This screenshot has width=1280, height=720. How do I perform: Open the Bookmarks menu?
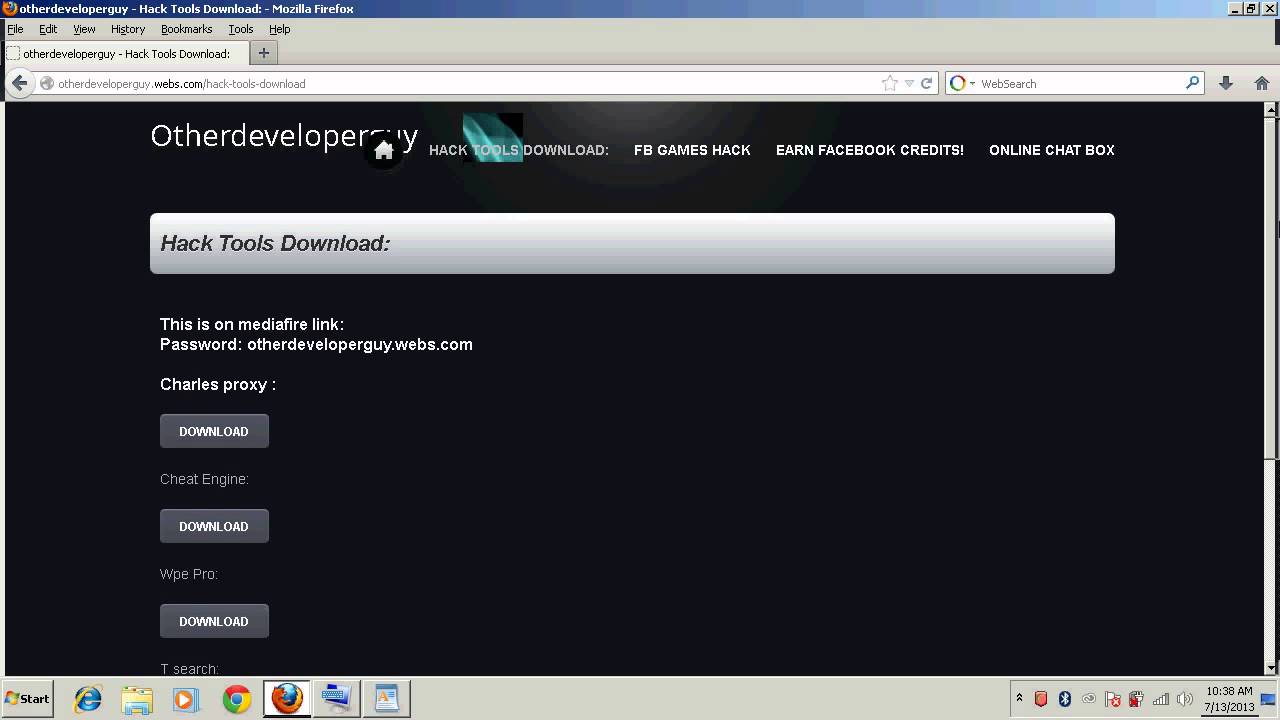[187, 29]
